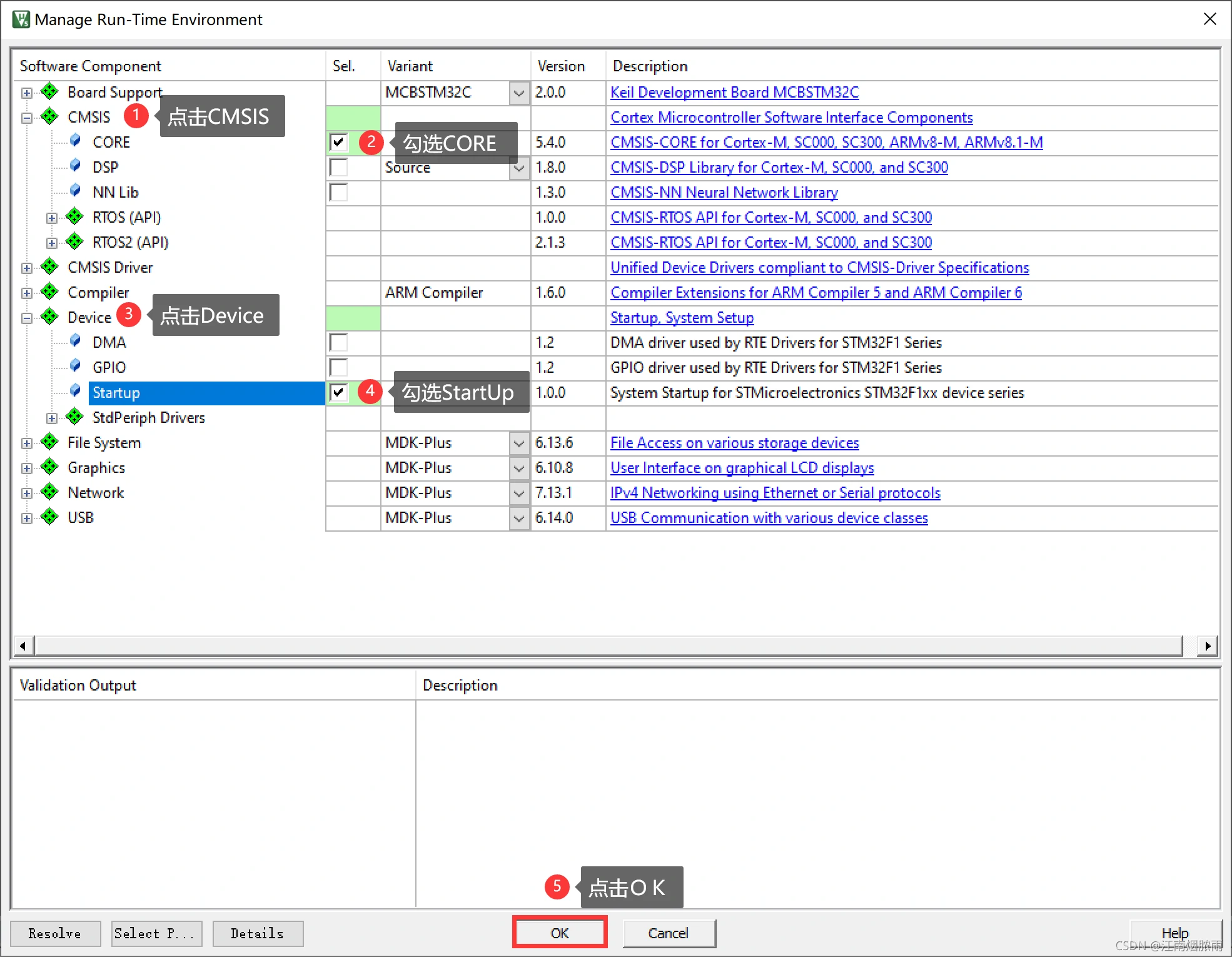Expand the StdPeriph Drivers node
This screenshot has width=1232, height=957.
pyautogui.click(x=52, y=418)
